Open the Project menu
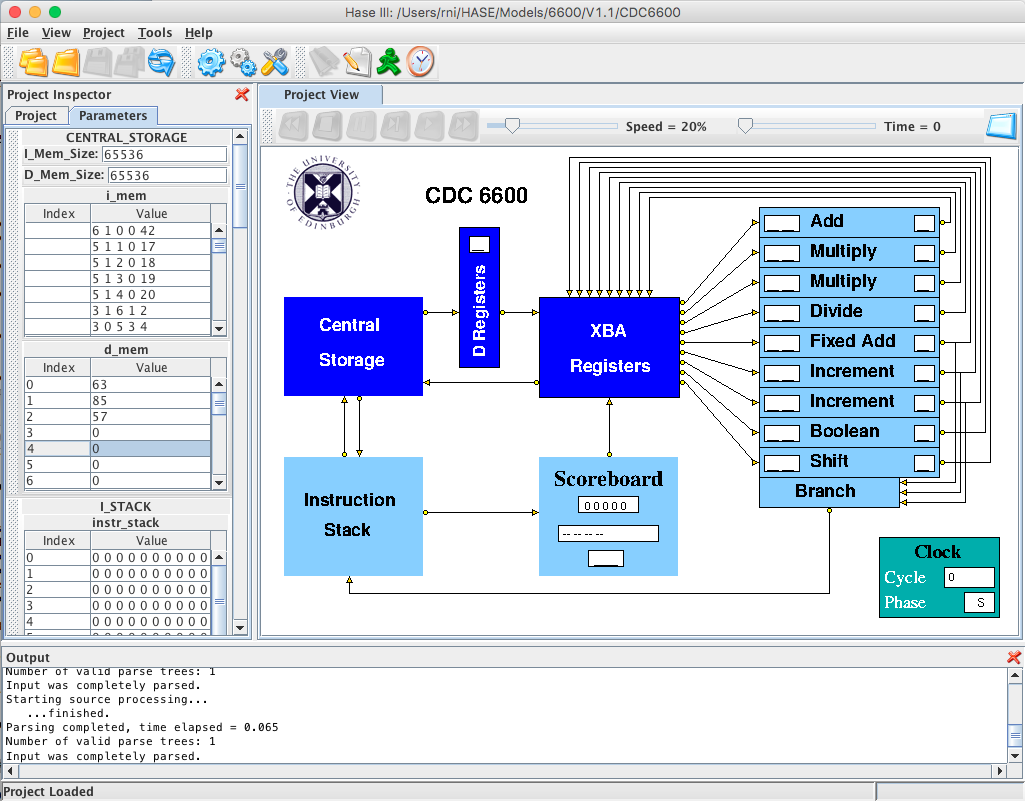This screenshot has height=801, width=1025. (x=103, y=33)
